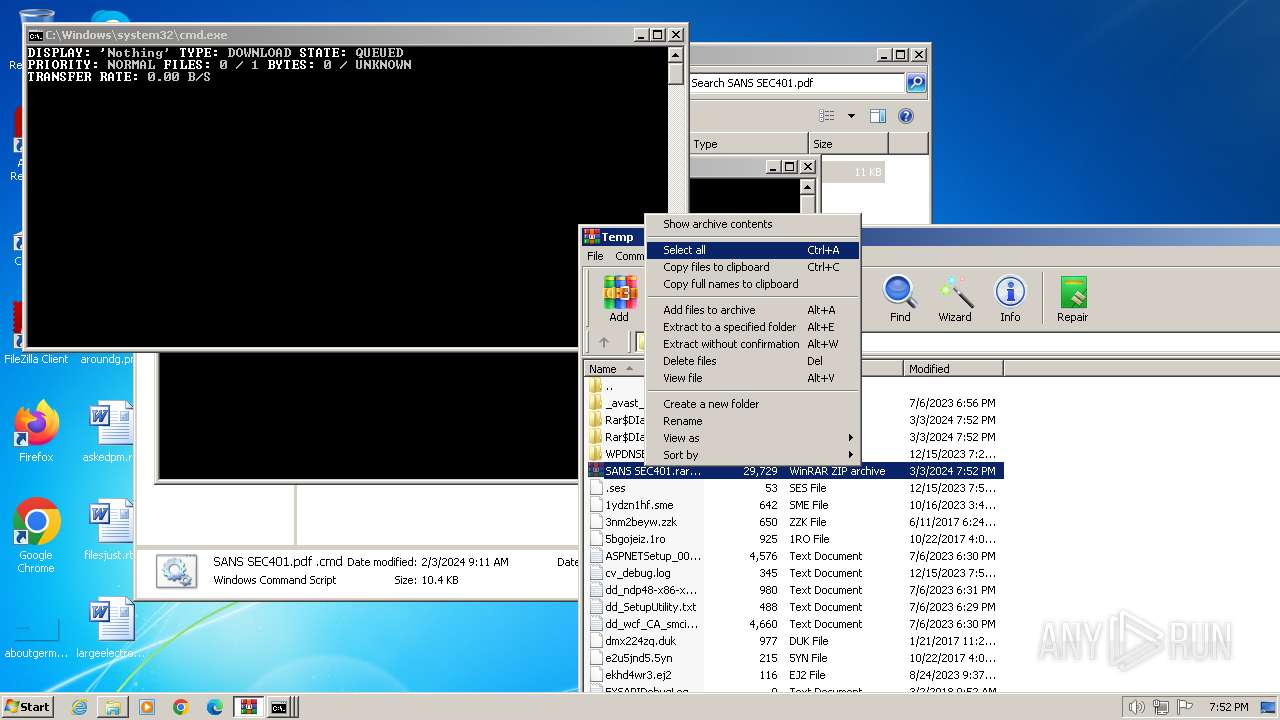Click the change view icon in Explorer
This screenshot has width=1280, height=720.
[x=827, y=116]
